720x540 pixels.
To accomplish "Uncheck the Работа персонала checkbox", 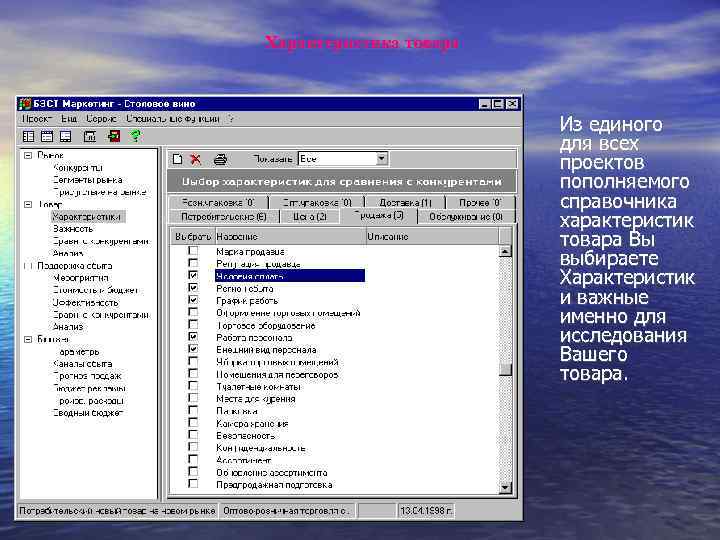I will pos(193,337).
